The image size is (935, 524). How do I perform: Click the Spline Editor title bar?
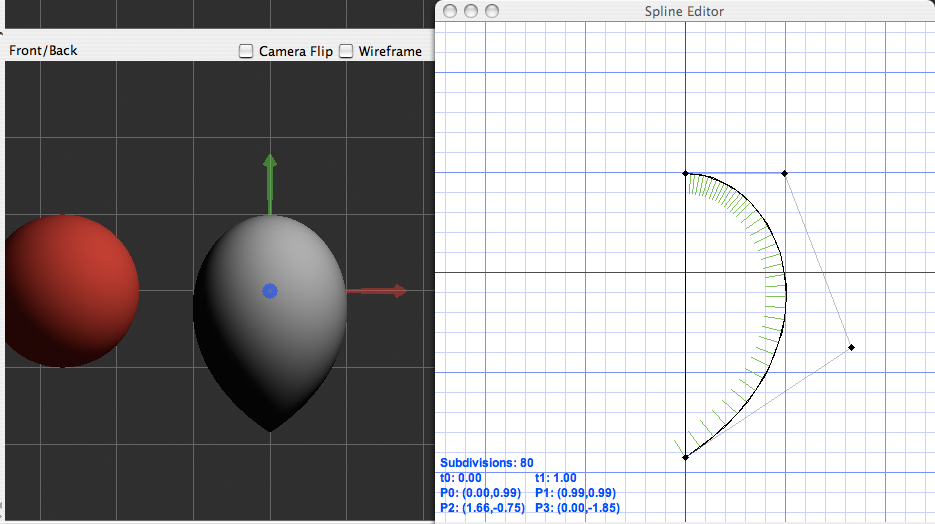pos(685,11)
